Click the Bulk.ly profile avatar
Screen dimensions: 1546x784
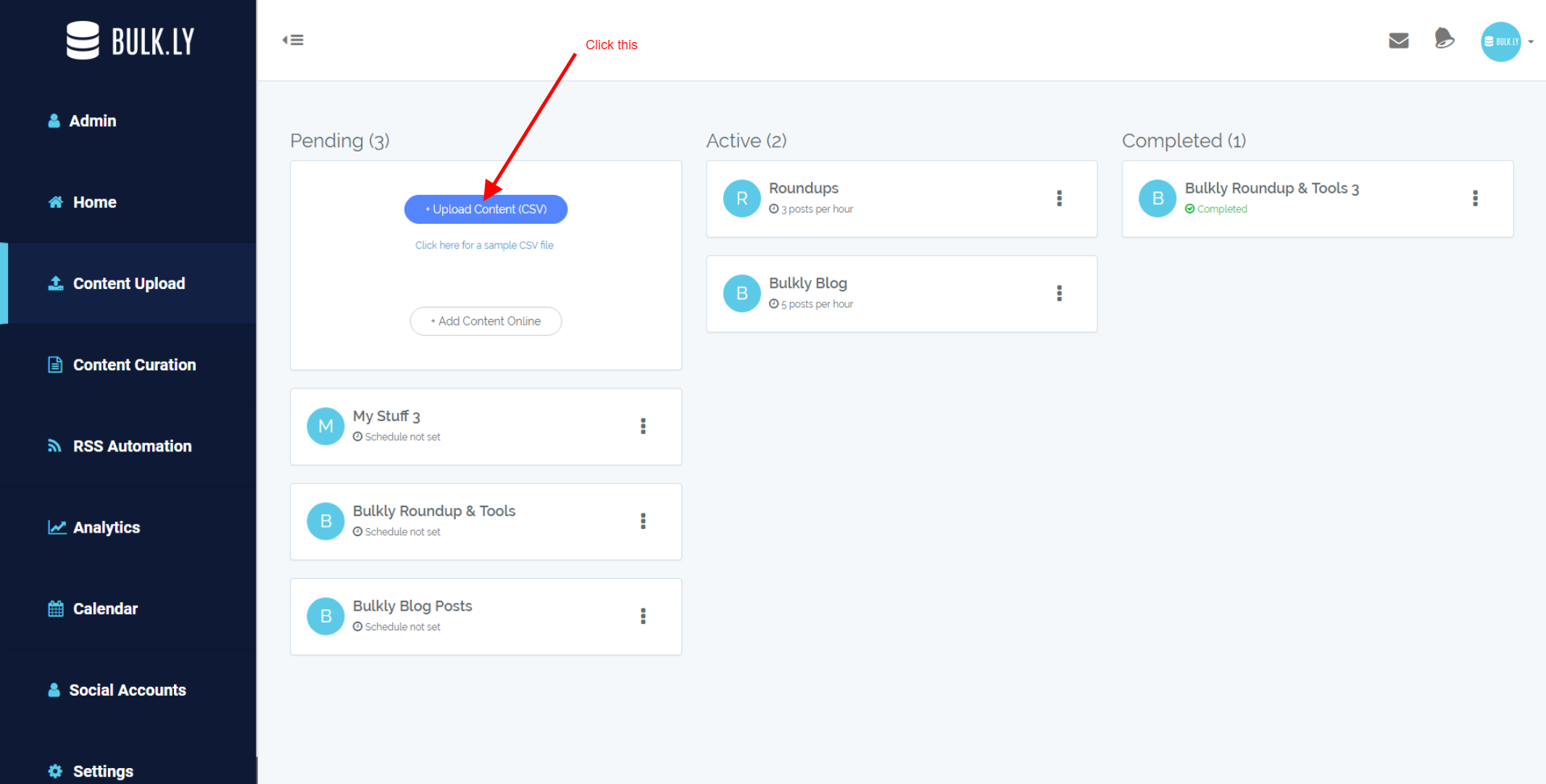pos(1500,41)
